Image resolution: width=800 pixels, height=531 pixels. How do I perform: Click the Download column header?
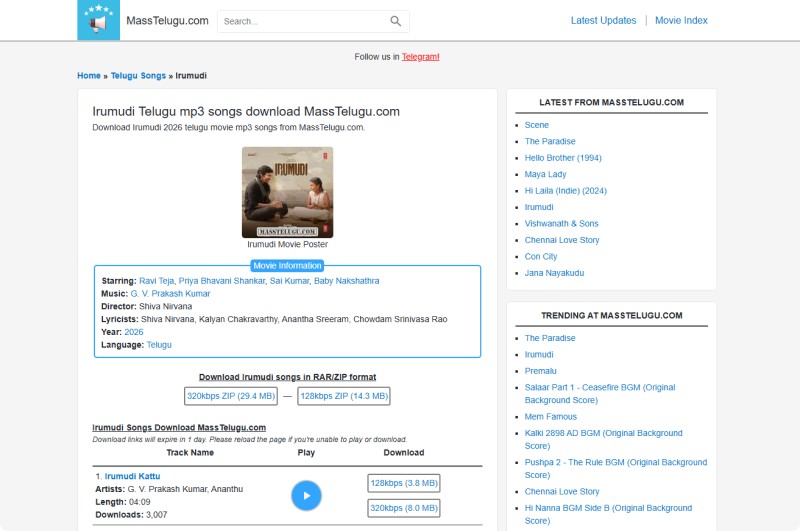(x=404, y=452)
